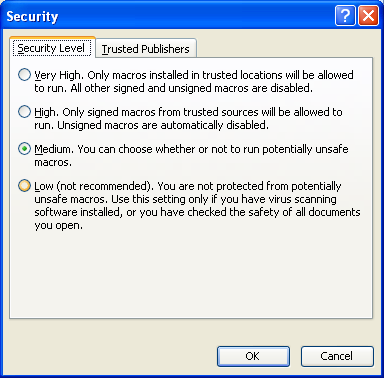Enable the Low (not recommended) radio button

[24, 186]
